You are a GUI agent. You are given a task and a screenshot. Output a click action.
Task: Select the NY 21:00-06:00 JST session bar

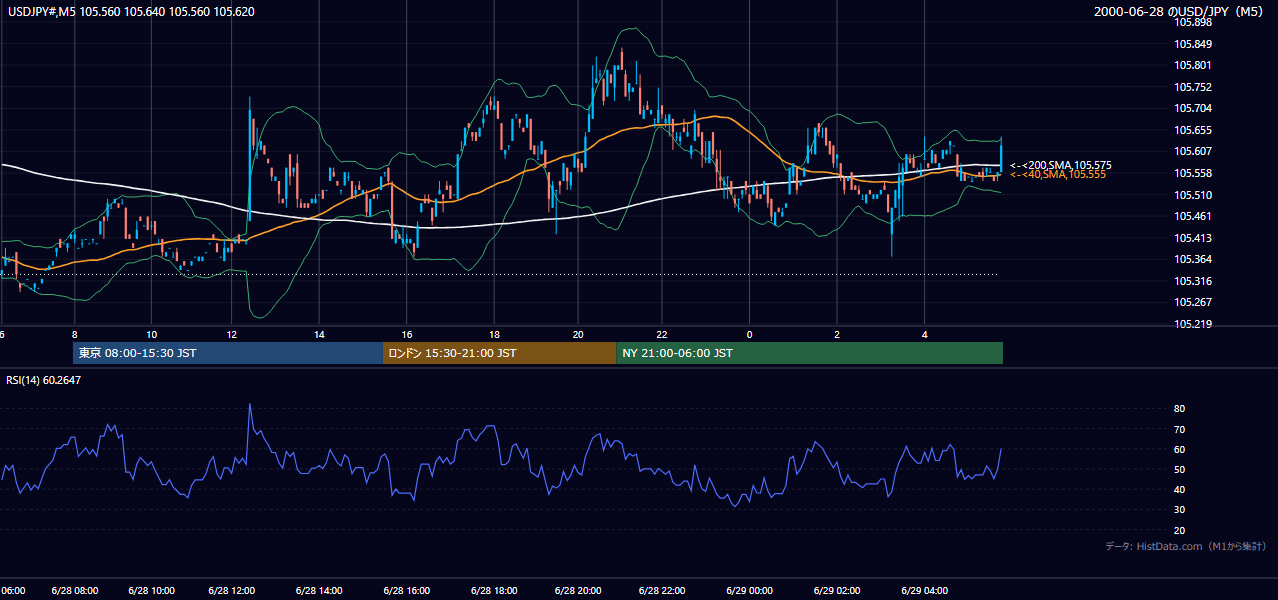809,353
